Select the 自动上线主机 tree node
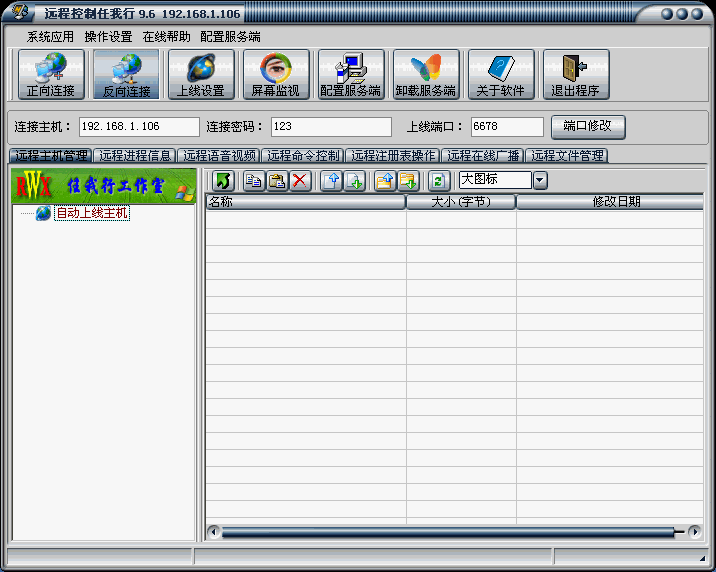The height and width of the screenshot is (572, 716). (x=91, y=213)
